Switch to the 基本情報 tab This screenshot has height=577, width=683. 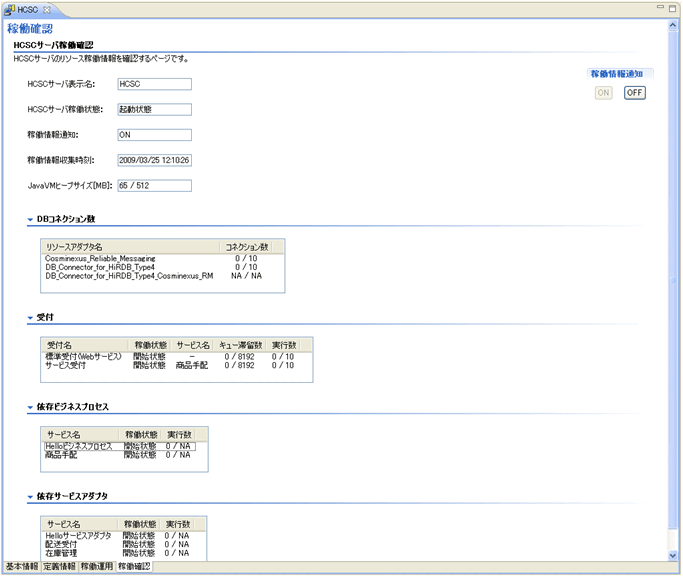point(21,567)
